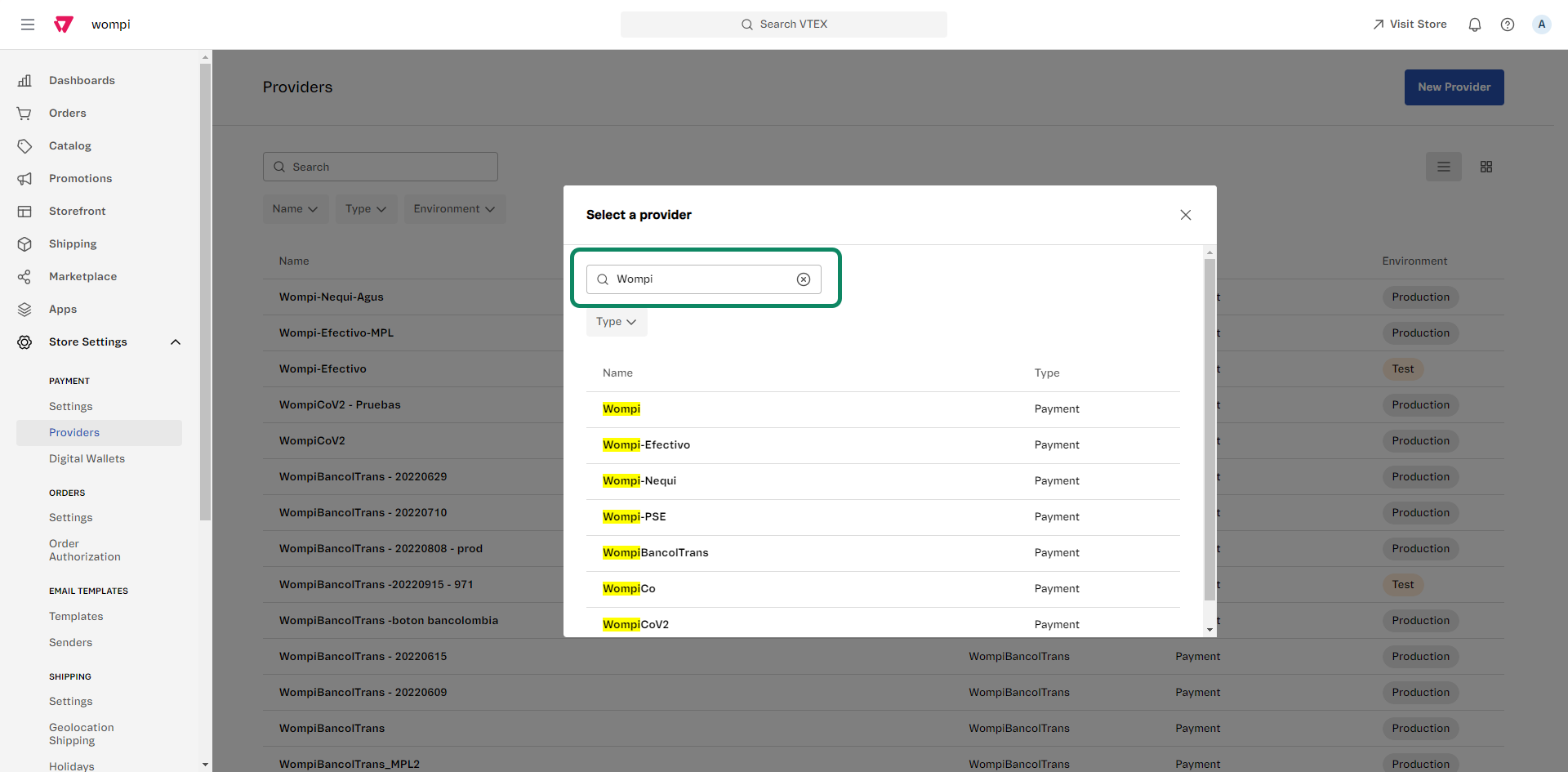Open the Name filter dropdown

(295, 208)
